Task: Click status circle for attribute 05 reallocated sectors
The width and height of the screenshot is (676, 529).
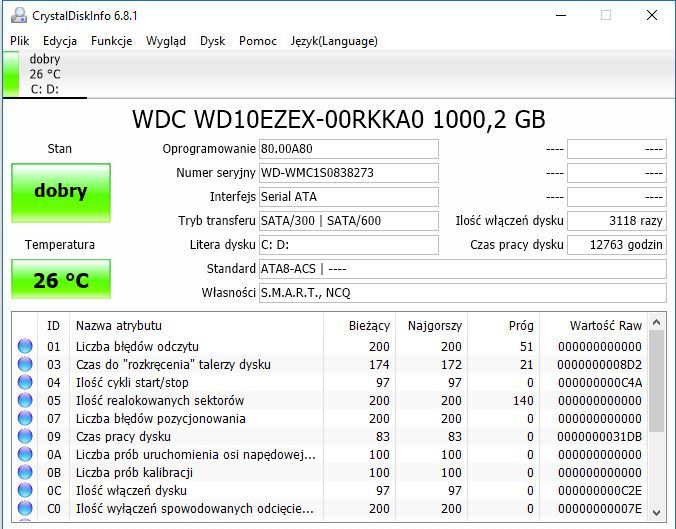Action: tap(25, 401)
